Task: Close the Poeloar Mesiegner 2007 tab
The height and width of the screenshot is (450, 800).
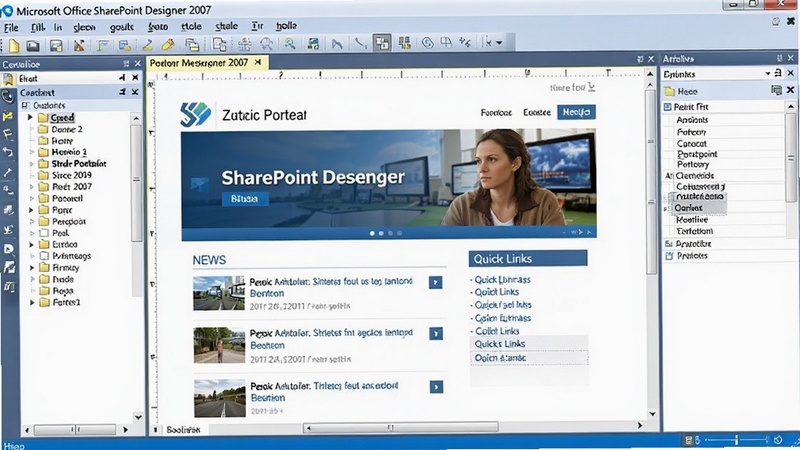Action: click(258, 62)
